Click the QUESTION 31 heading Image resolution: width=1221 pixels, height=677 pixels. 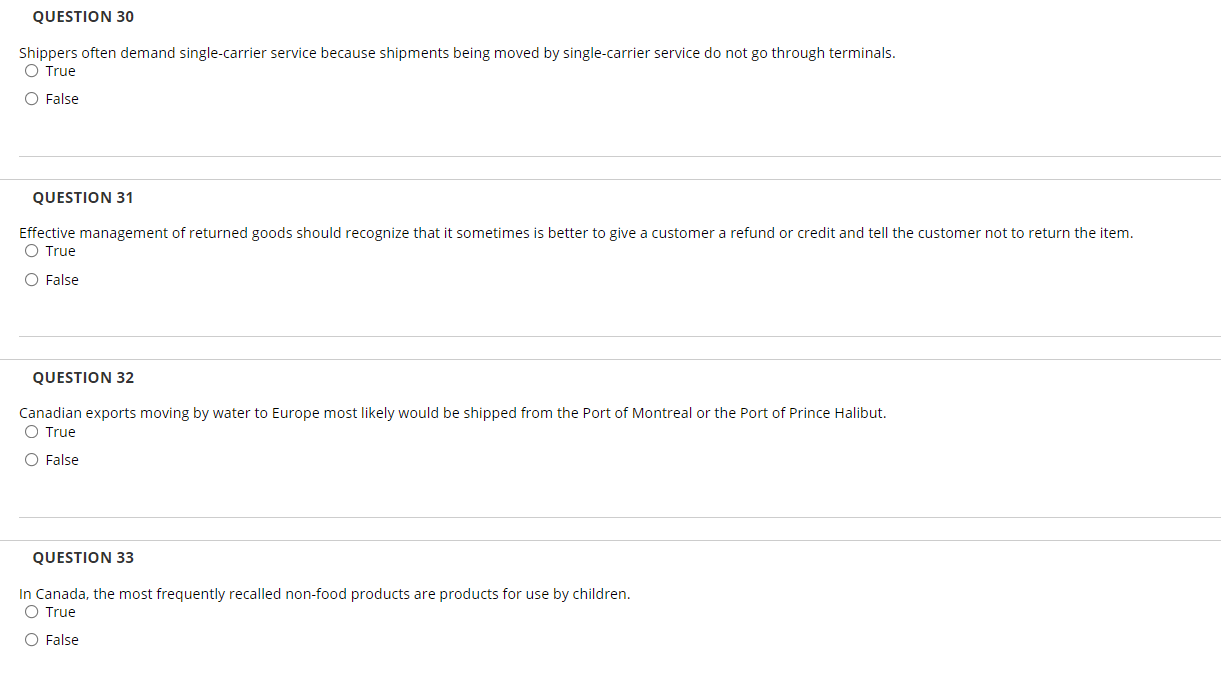82,197
